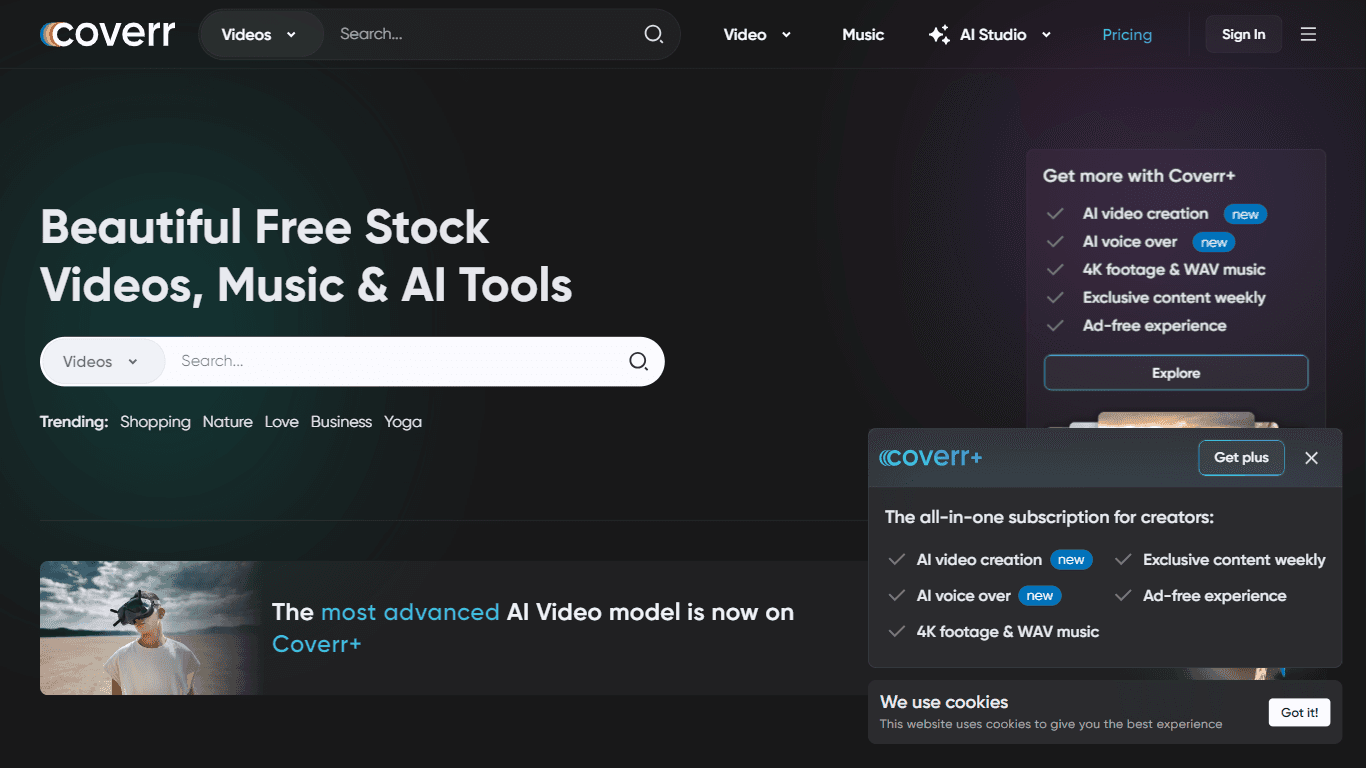Go to the Pricing page
The width and height of the screenshot is (1366, 768).
pos(1127,34)
